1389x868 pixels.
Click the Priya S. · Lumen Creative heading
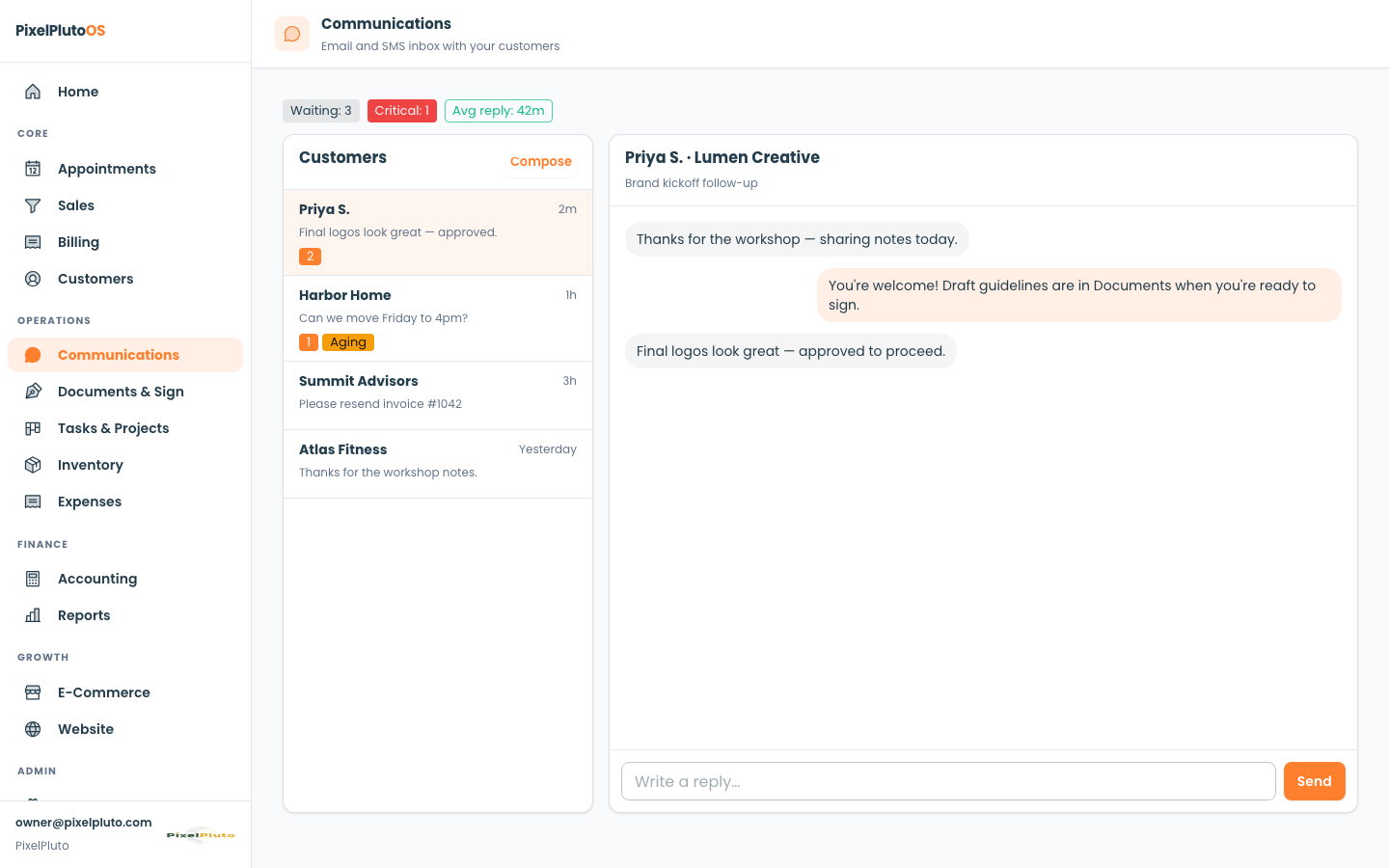(x=722, y=157)
